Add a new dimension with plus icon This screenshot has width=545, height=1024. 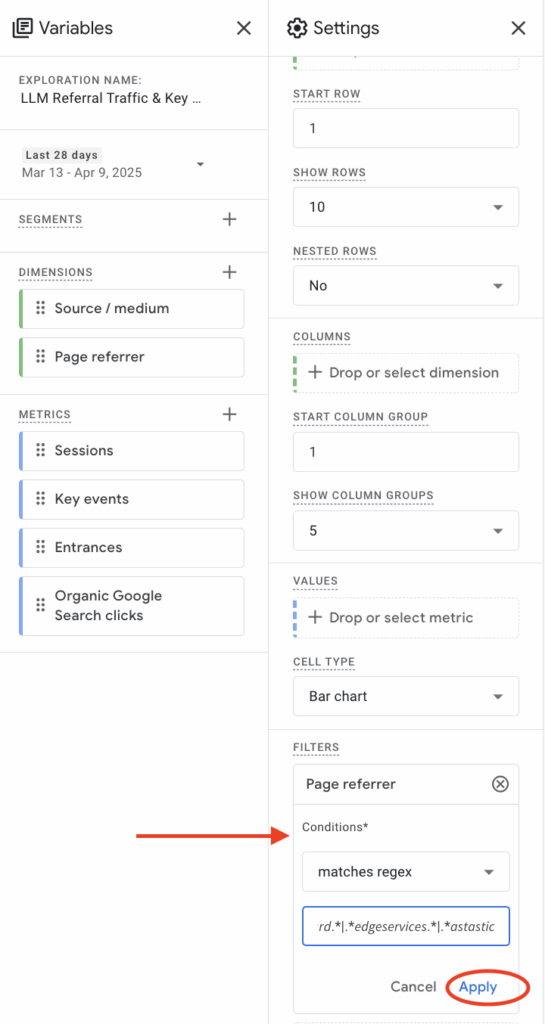(x=229, y=272)
